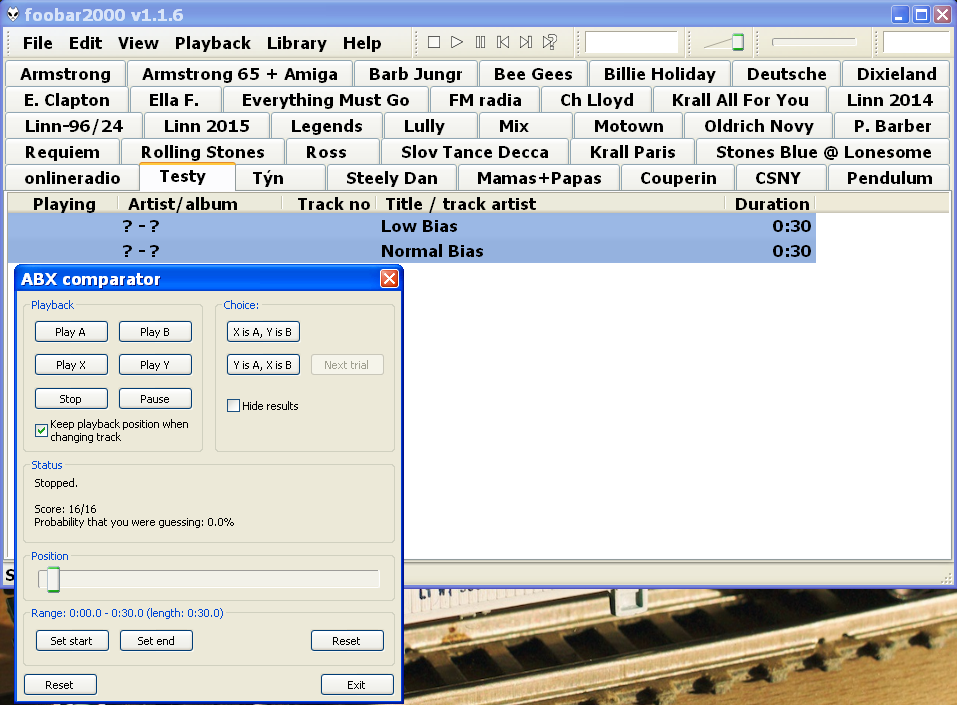Switch to the Pendulum playlist tab

point(889,178)
